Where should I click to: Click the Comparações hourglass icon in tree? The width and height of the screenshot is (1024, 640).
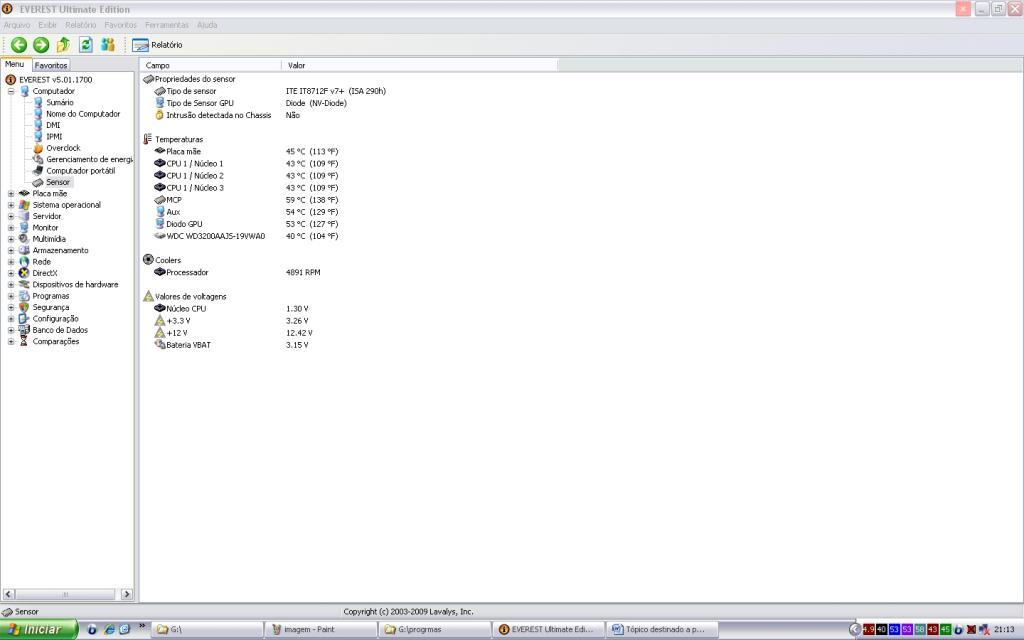(24, 342)
